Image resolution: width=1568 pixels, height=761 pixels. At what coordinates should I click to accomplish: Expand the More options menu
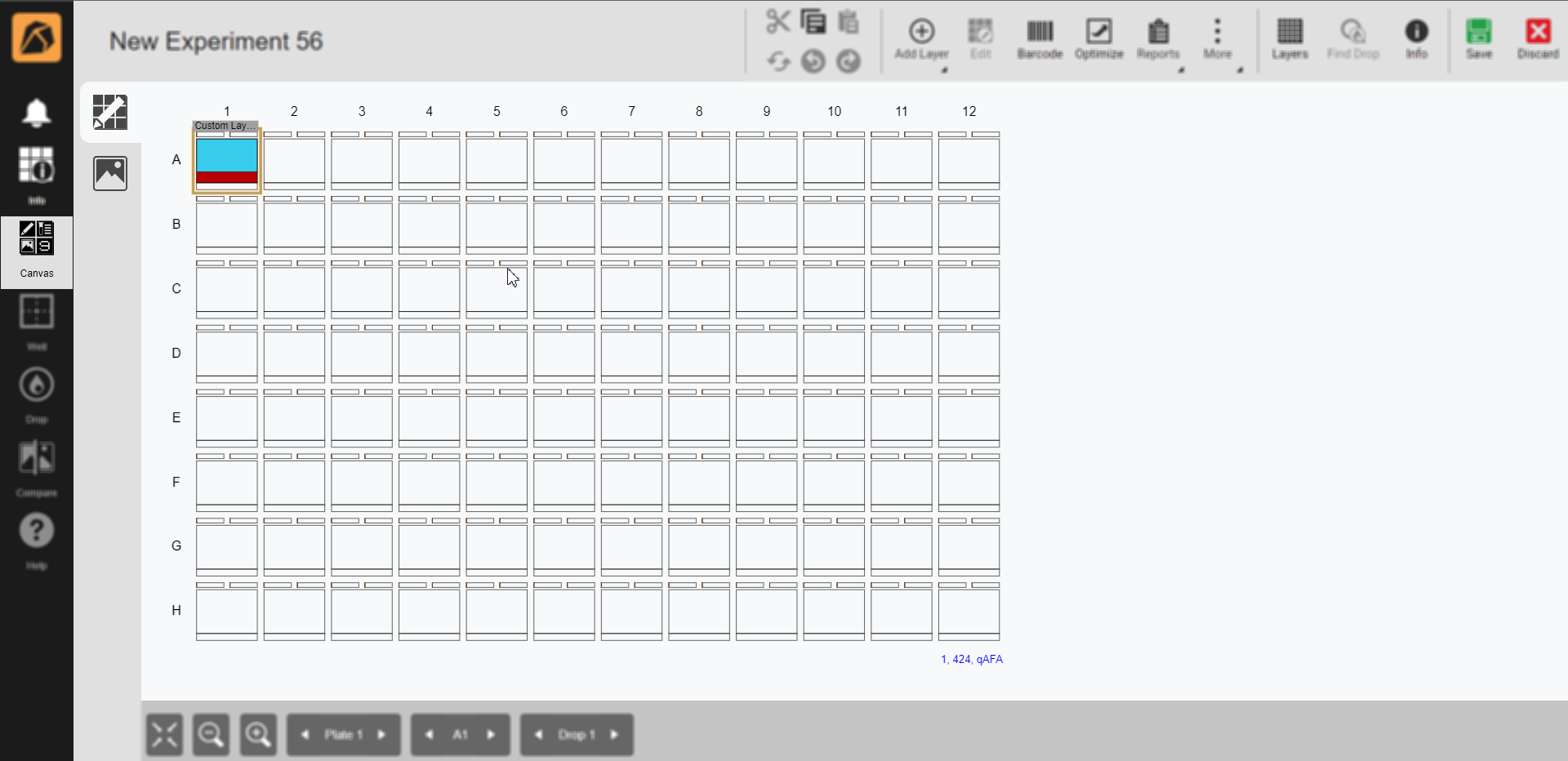coord(1240,70)
